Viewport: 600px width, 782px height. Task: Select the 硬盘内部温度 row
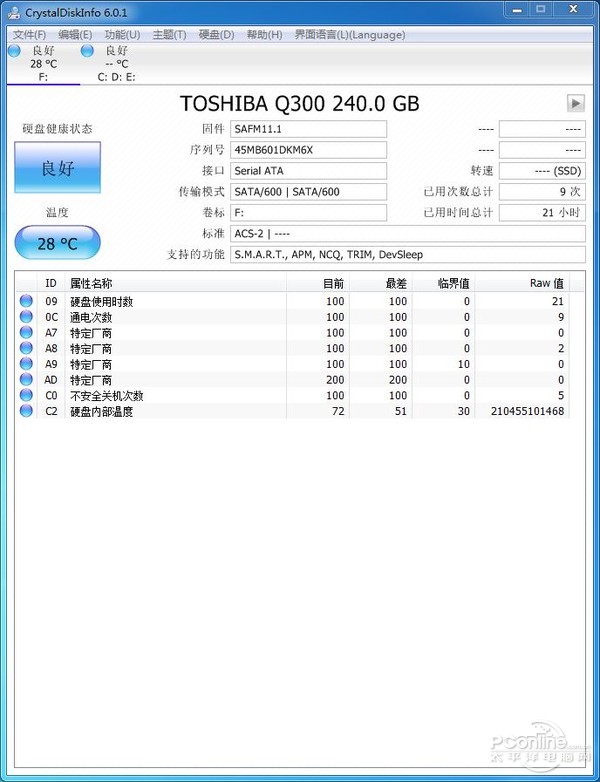pyautogui.click(x=293, y=411)
